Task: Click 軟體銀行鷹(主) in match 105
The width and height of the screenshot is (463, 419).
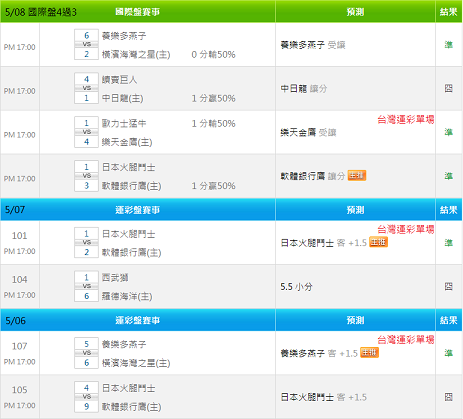Action: tap(131, 407)
